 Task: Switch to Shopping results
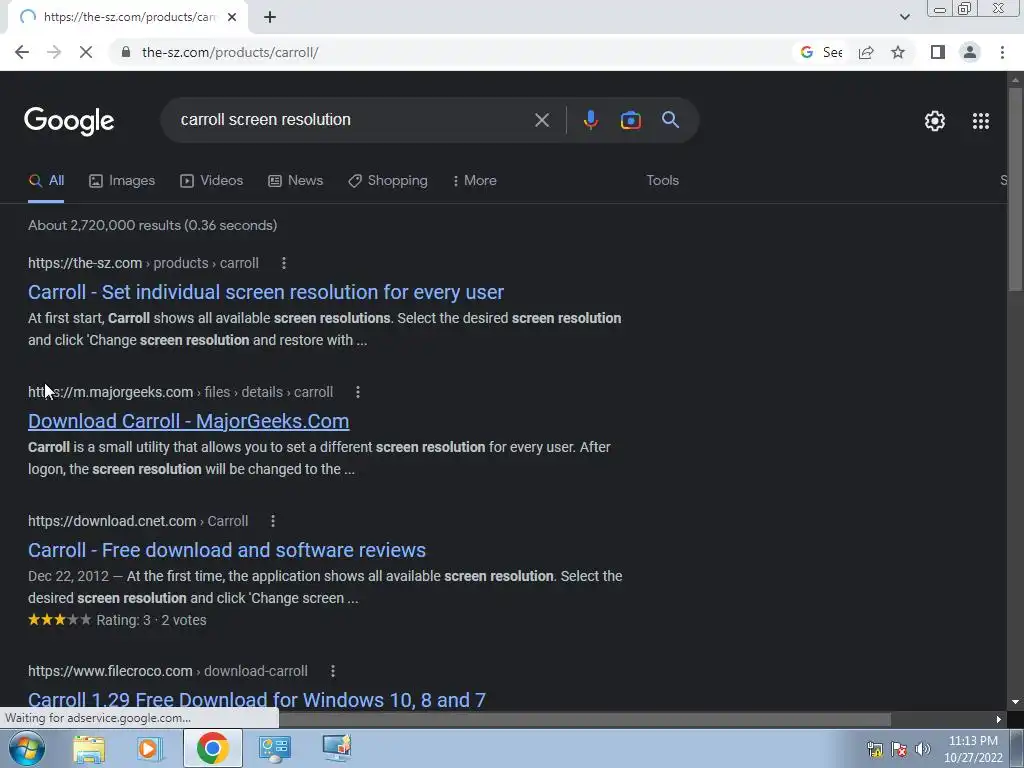388,180
